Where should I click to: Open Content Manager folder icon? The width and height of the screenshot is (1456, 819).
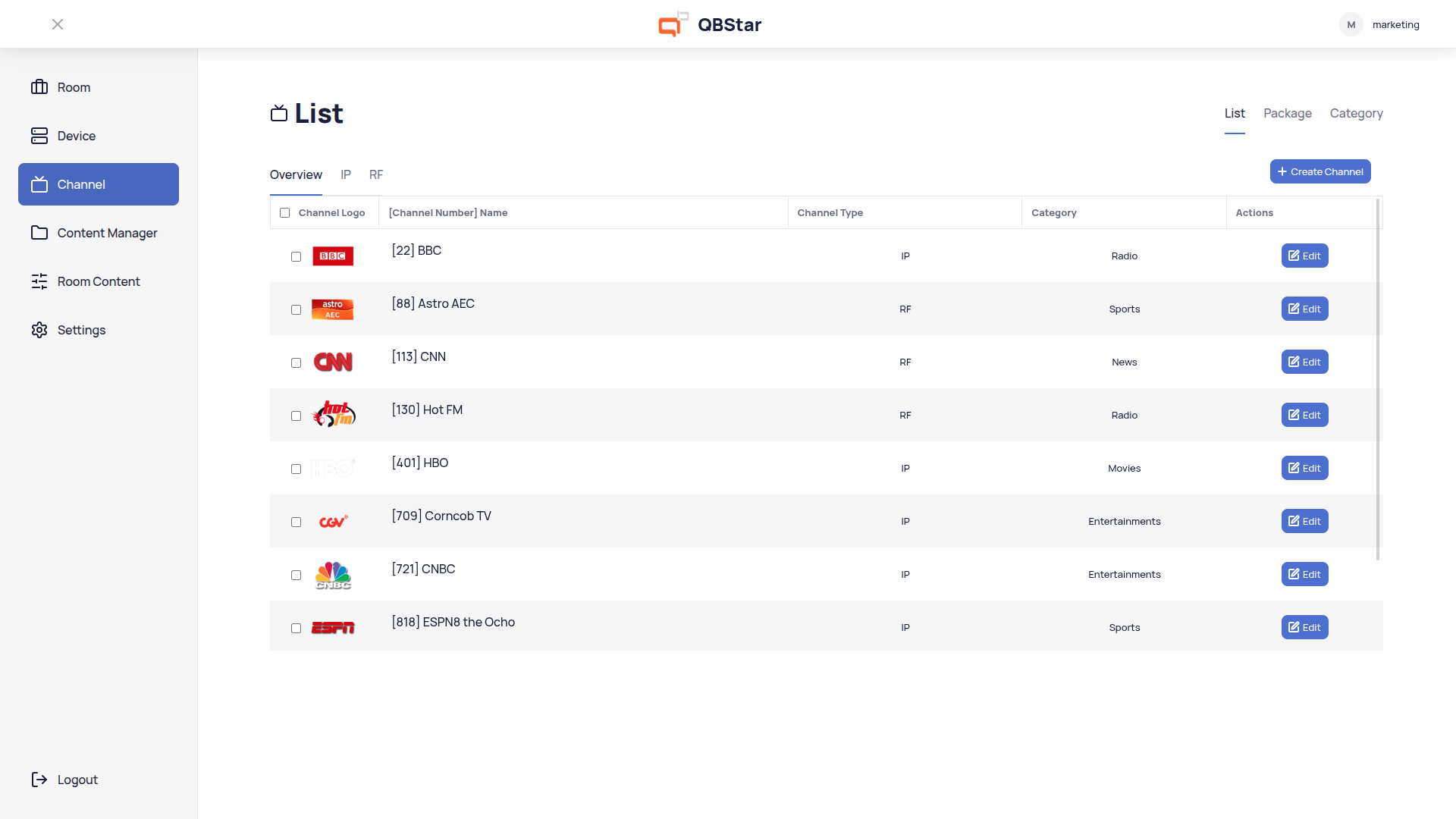click(x=39, y=233)
